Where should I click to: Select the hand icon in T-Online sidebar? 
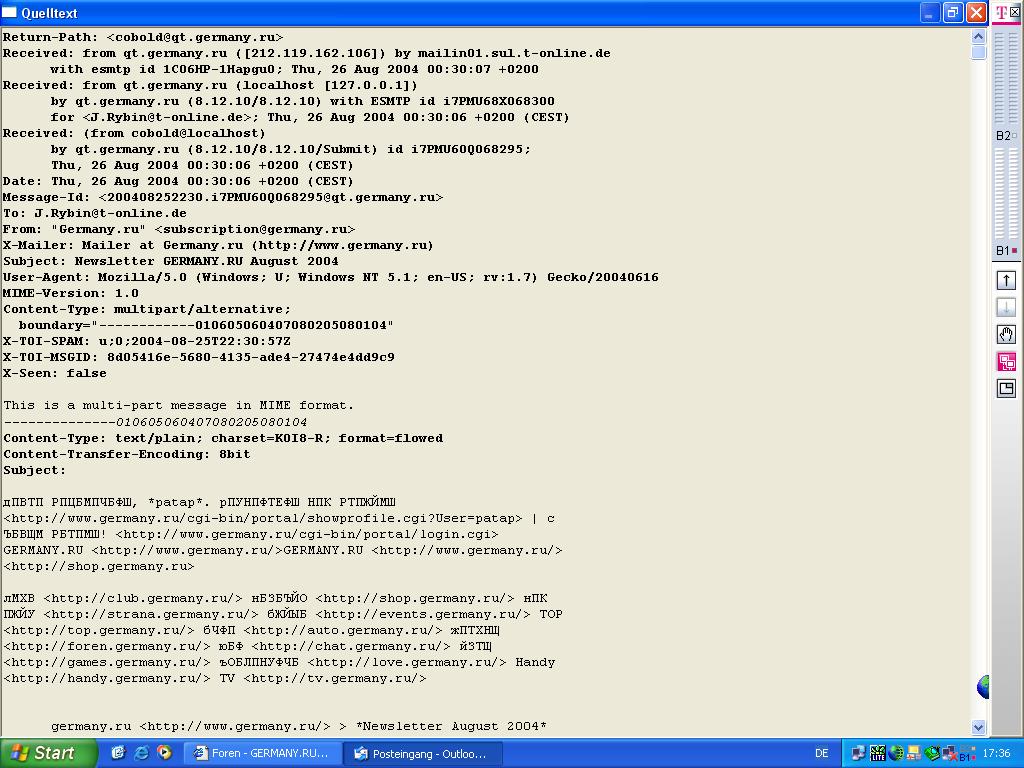pyautogui.click(x=1006, y=334)
